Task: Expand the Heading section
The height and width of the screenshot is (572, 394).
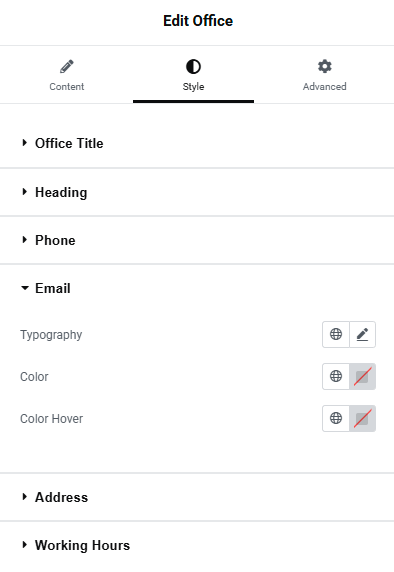Action: [197, 192]
